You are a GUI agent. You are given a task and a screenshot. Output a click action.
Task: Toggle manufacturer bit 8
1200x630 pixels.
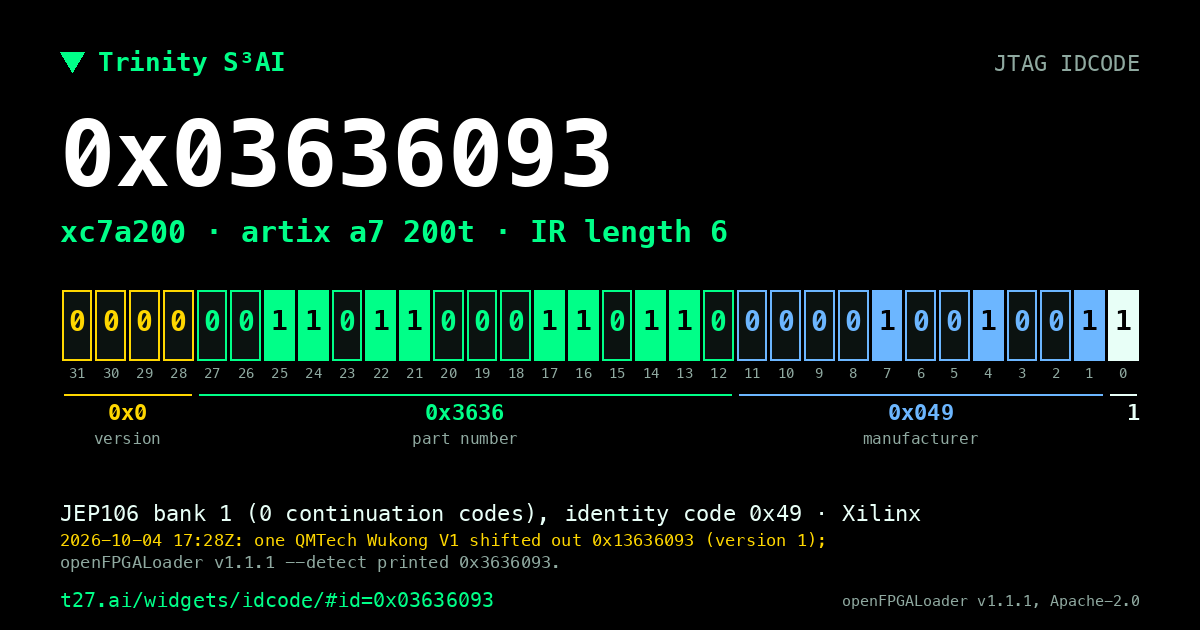853,325
